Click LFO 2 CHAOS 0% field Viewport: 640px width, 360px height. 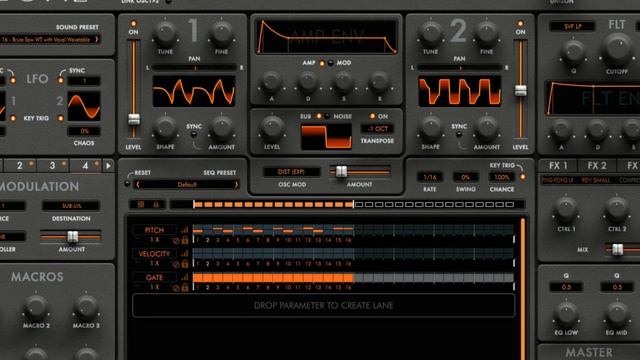coord(84,131)
